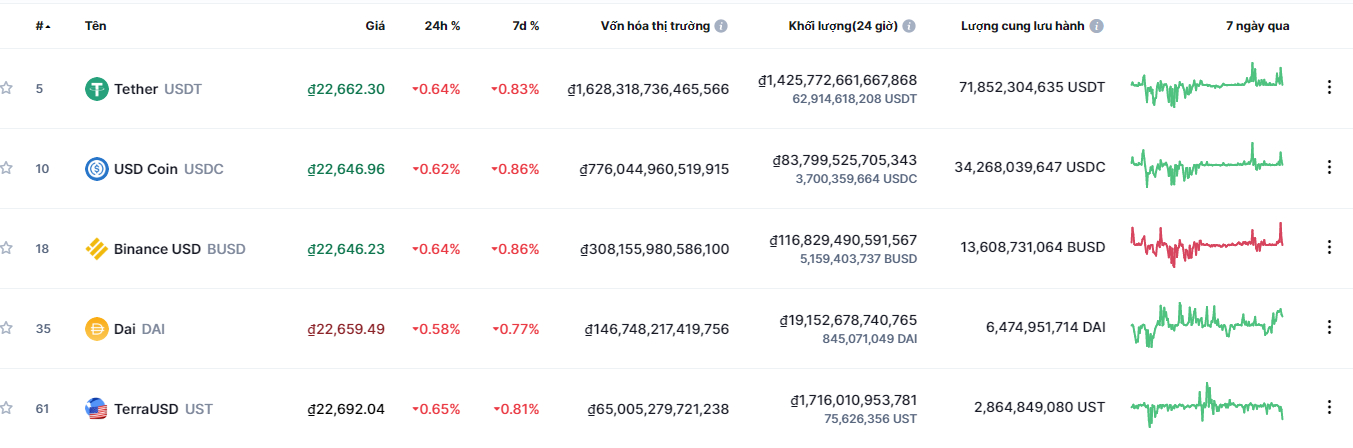This screenshot has height=448, width=1353.
Task: Open Tether market cap value link
Action: tap(648, 89)
